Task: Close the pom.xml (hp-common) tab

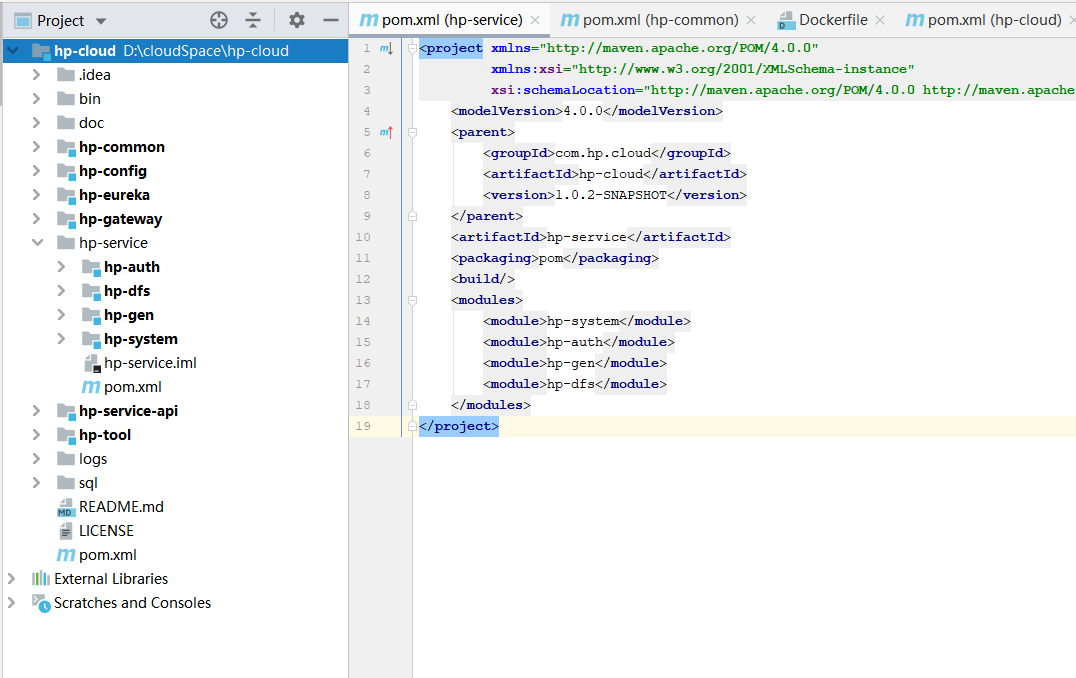Action: click(751, 21)
